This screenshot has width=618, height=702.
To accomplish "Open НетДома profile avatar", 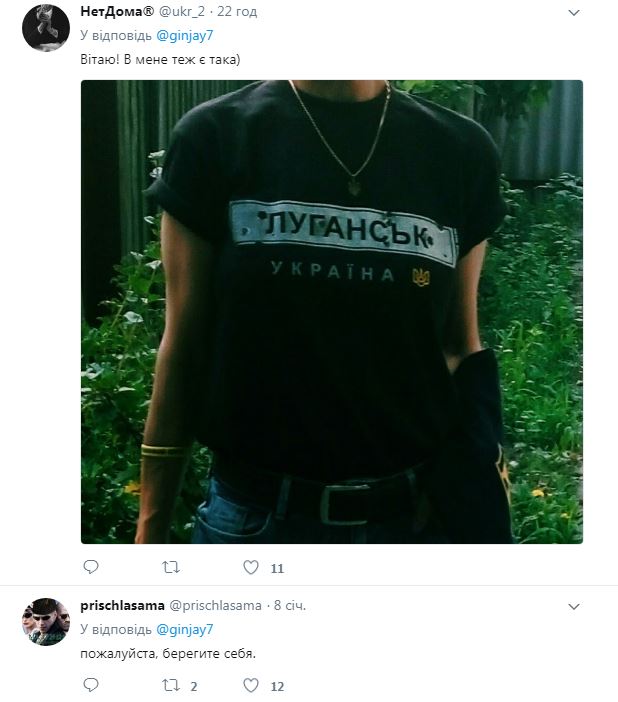I will [x=46, y=28].
